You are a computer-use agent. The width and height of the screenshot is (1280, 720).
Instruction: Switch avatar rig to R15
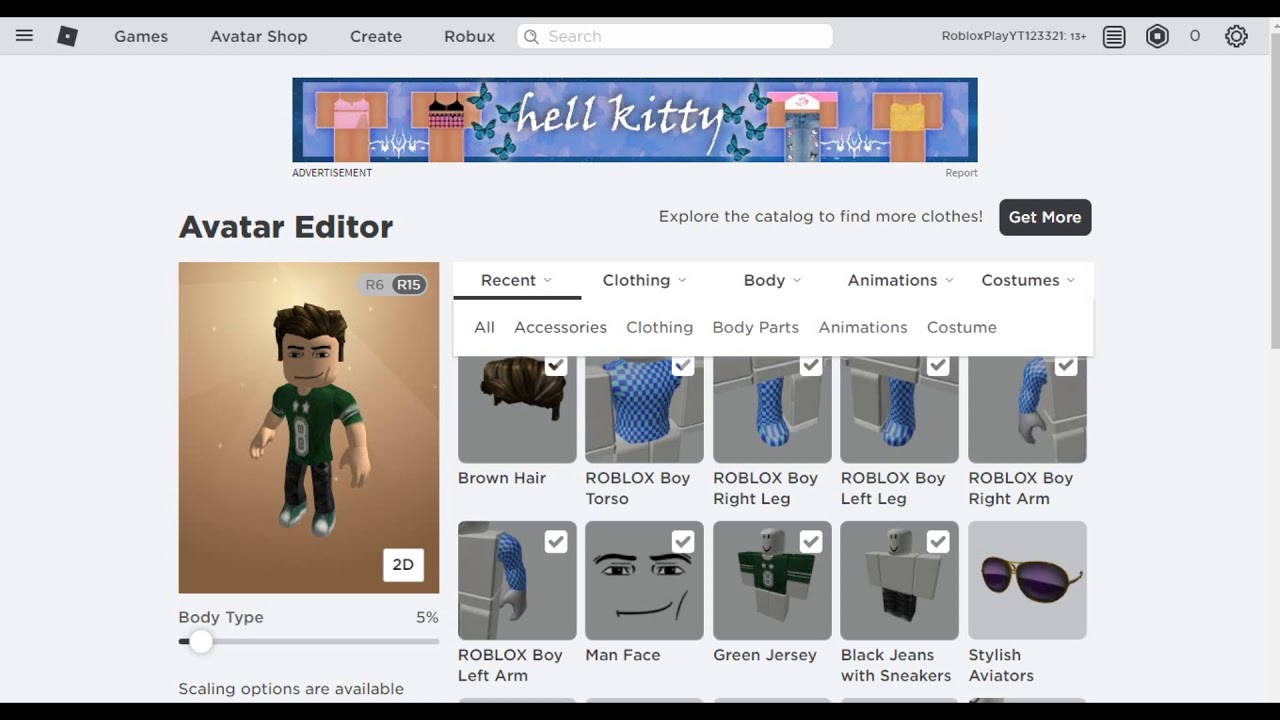coord(409,285)
